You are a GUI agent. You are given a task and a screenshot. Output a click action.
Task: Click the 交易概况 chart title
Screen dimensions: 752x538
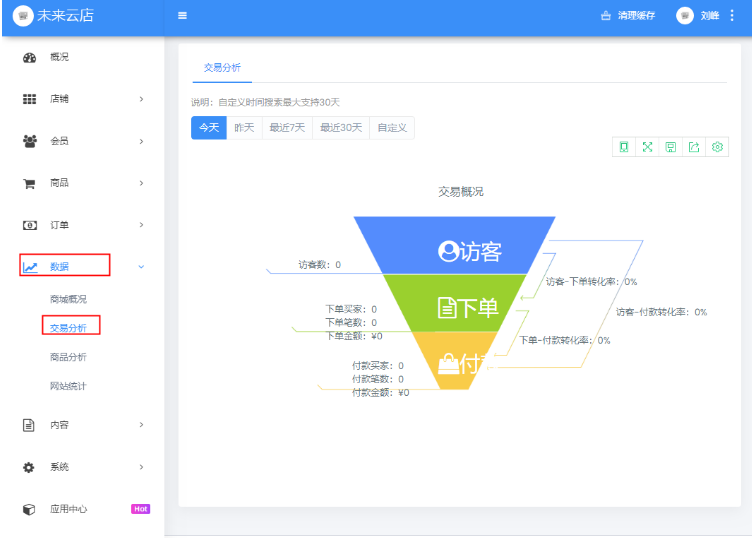click(461, 192)
